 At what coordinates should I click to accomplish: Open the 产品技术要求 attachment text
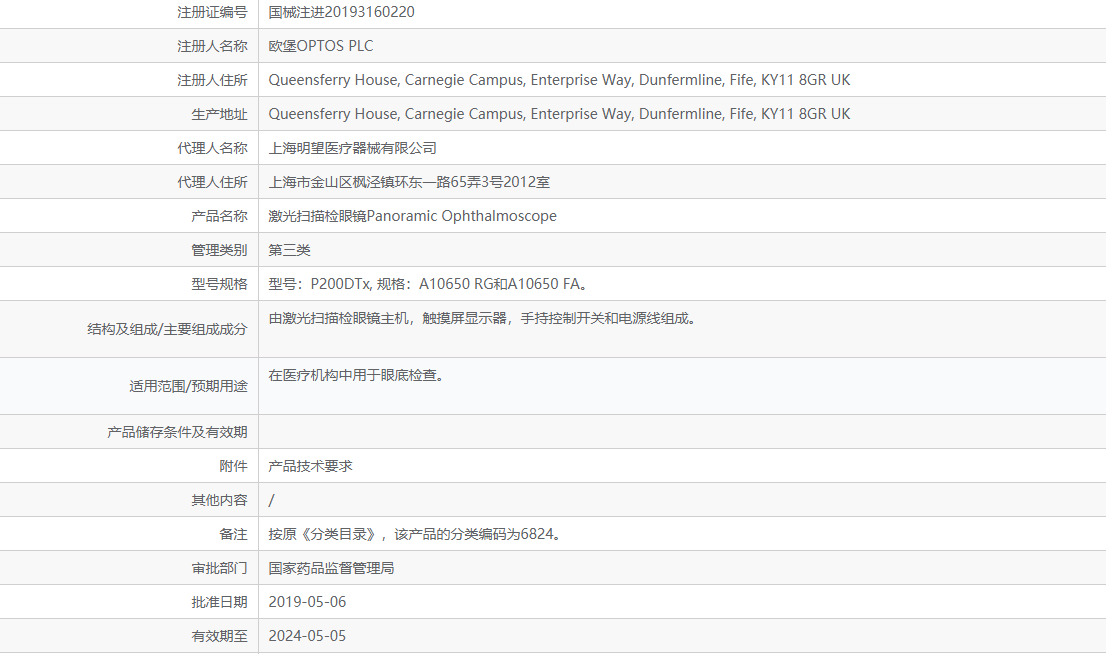pyautogui.click(x=310, y=466)
